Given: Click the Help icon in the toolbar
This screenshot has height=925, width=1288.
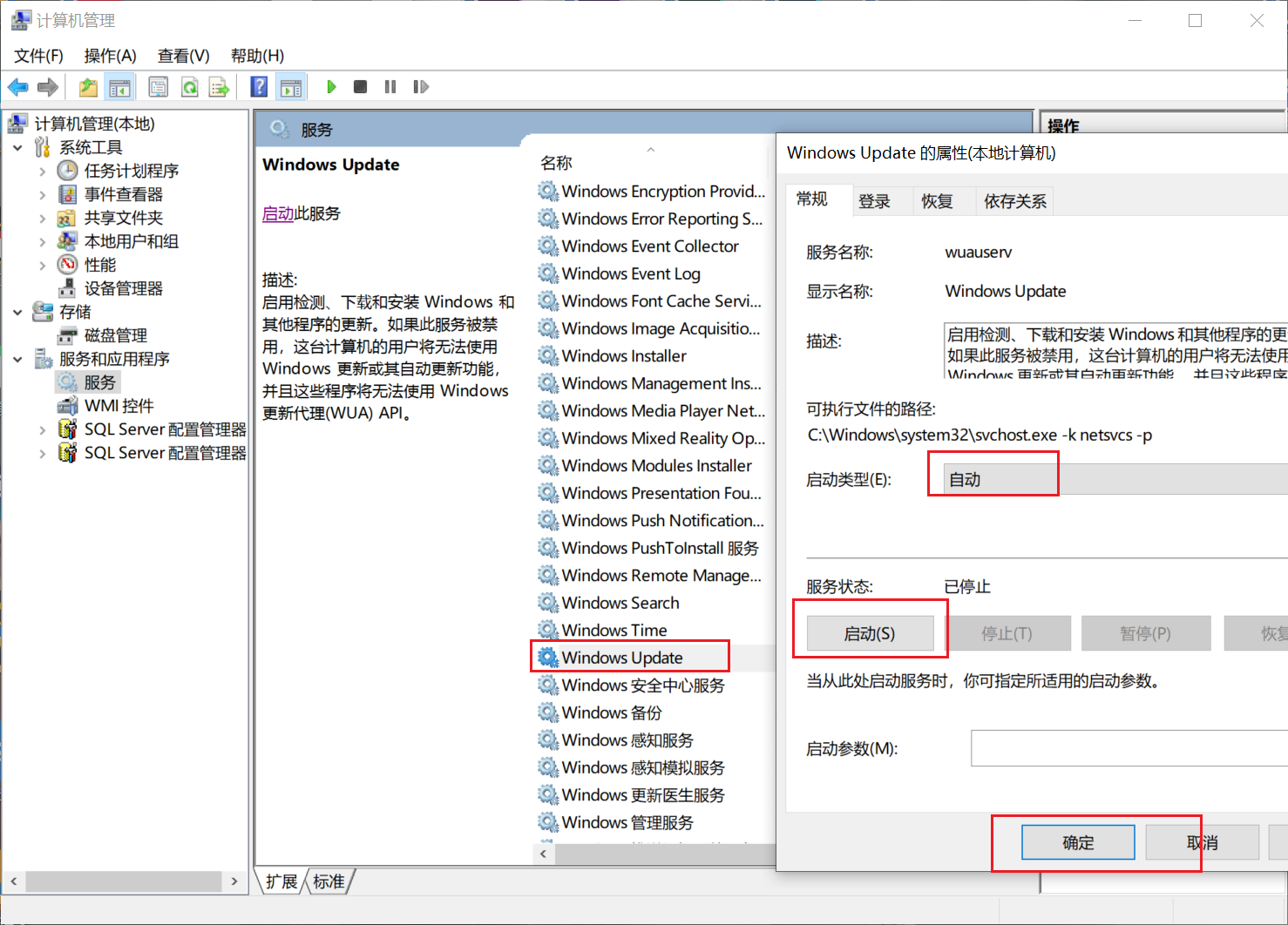Looking at the screenshot, I should point(259,86).
